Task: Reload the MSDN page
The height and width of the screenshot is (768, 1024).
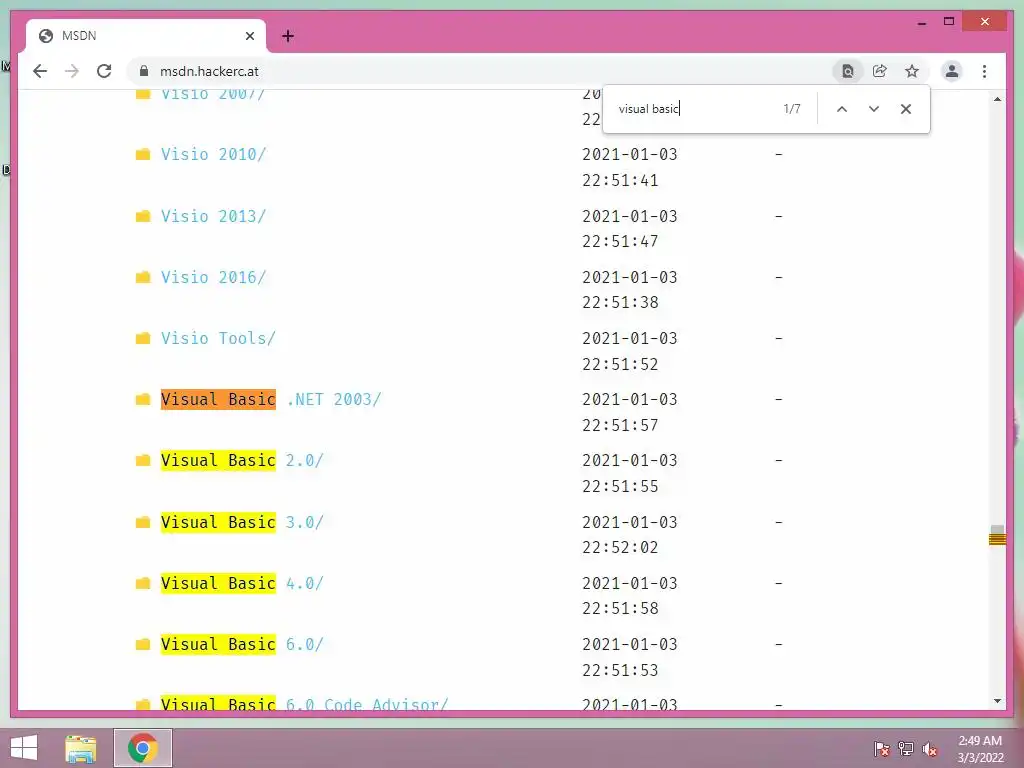Action: 104,71
